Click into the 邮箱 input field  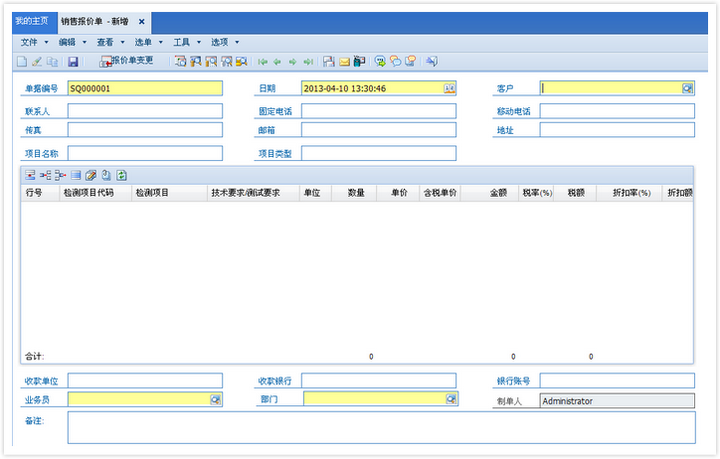click(x=379, y=130)
